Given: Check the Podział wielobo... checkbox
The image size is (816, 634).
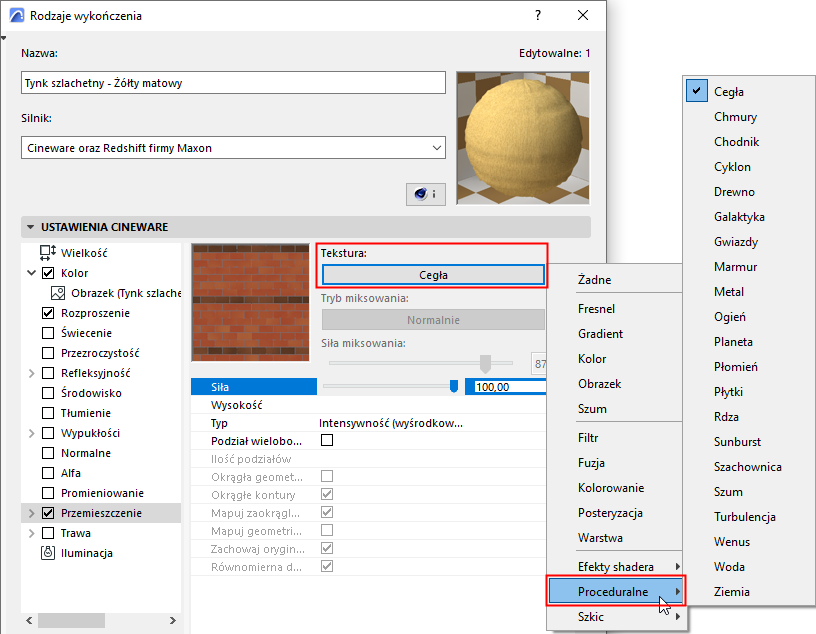Looking at the screenshot, I should (x=327, y=440).
